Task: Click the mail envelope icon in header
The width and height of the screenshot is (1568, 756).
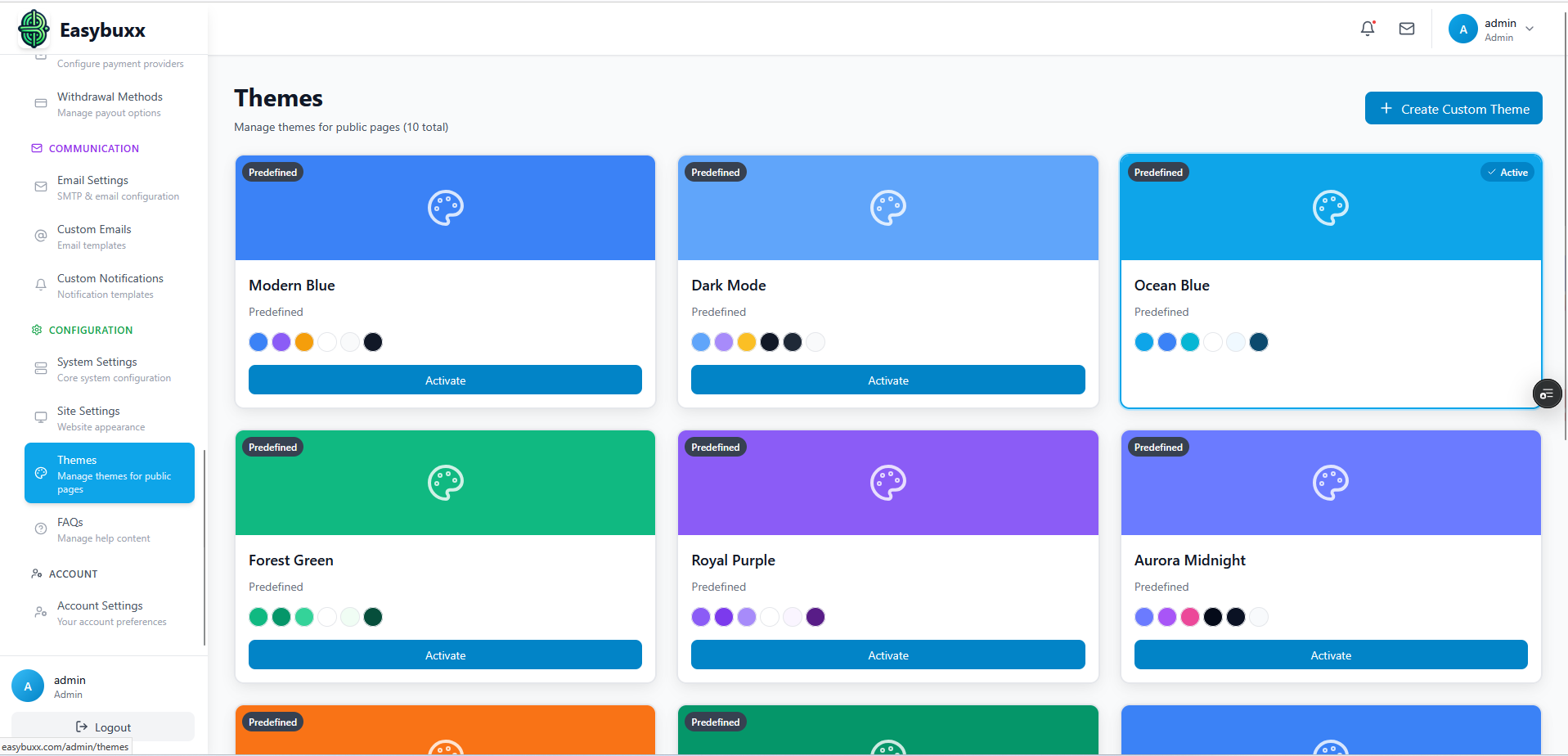Action: click(x=1406, y=29)
